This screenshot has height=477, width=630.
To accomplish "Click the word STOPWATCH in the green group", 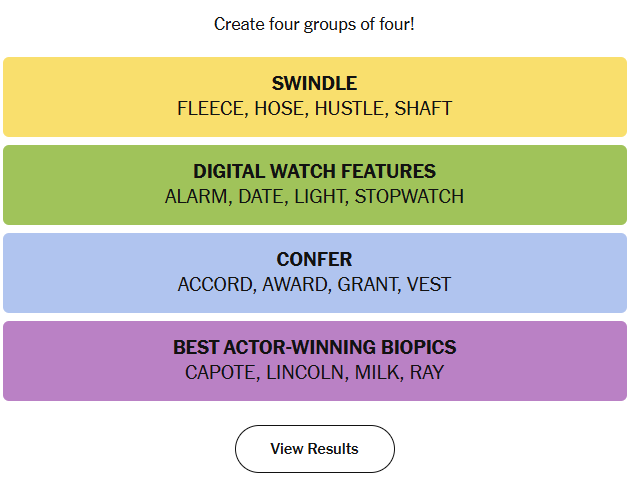I will click(409, 196).
